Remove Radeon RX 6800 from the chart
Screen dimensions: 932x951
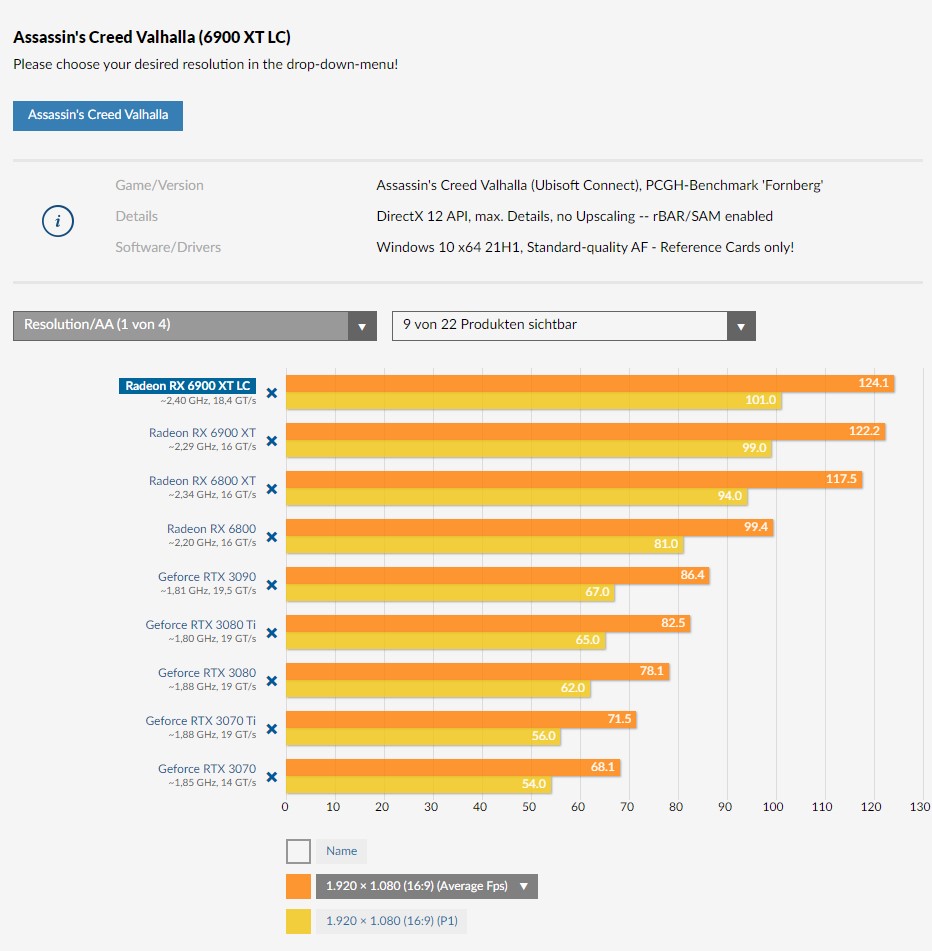[271, 537]
